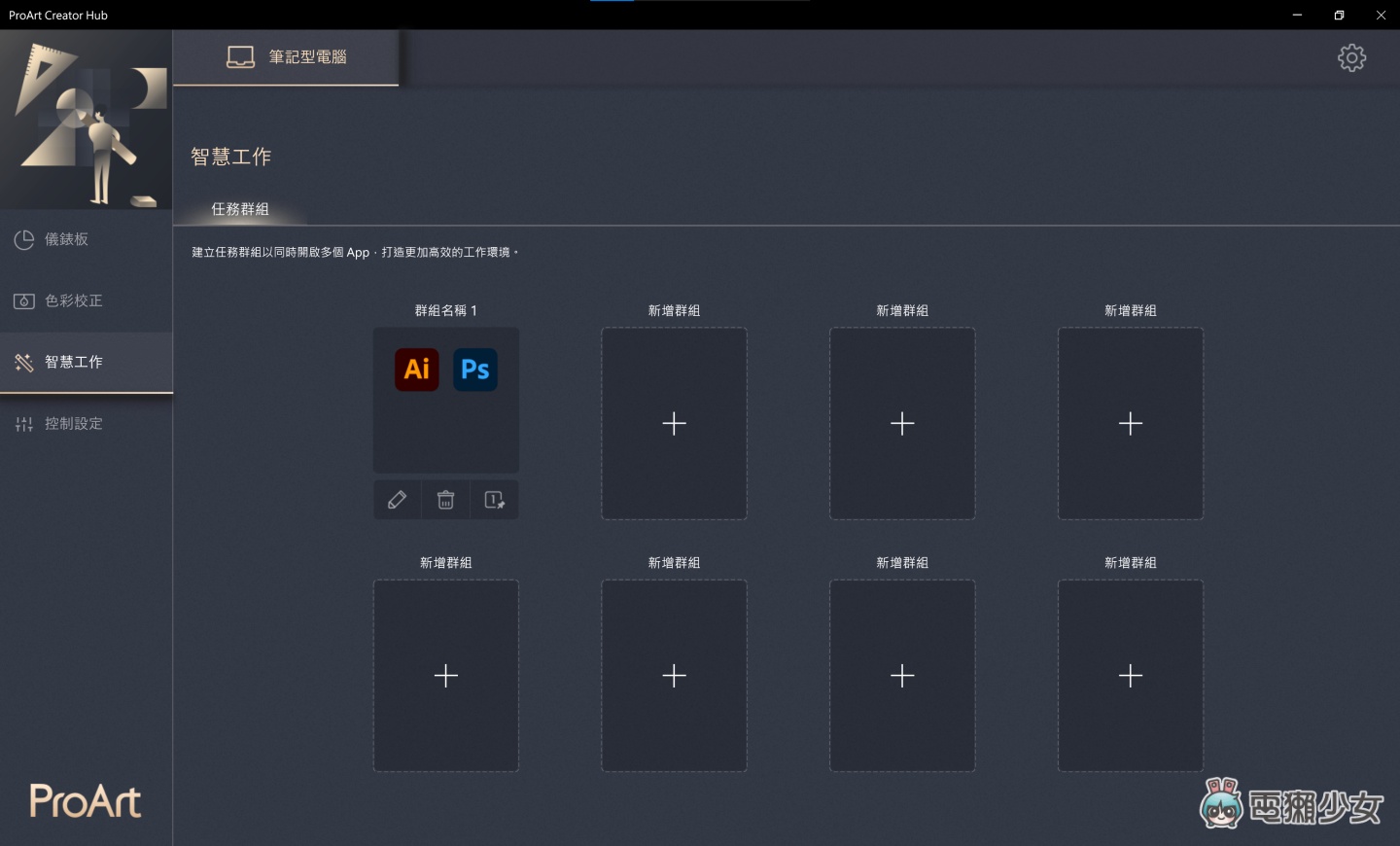
Task: Click the pin-shortcut icon under 群組名稱 1
Action: [494, 499]
